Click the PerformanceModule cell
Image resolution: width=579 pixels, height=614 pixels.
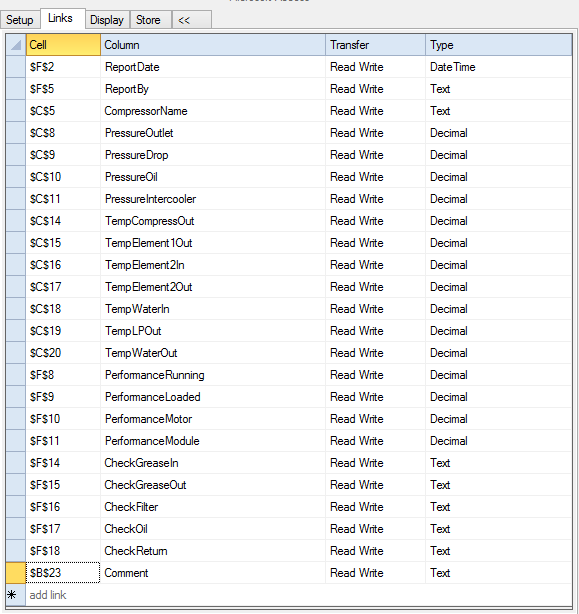pos(213,441)
